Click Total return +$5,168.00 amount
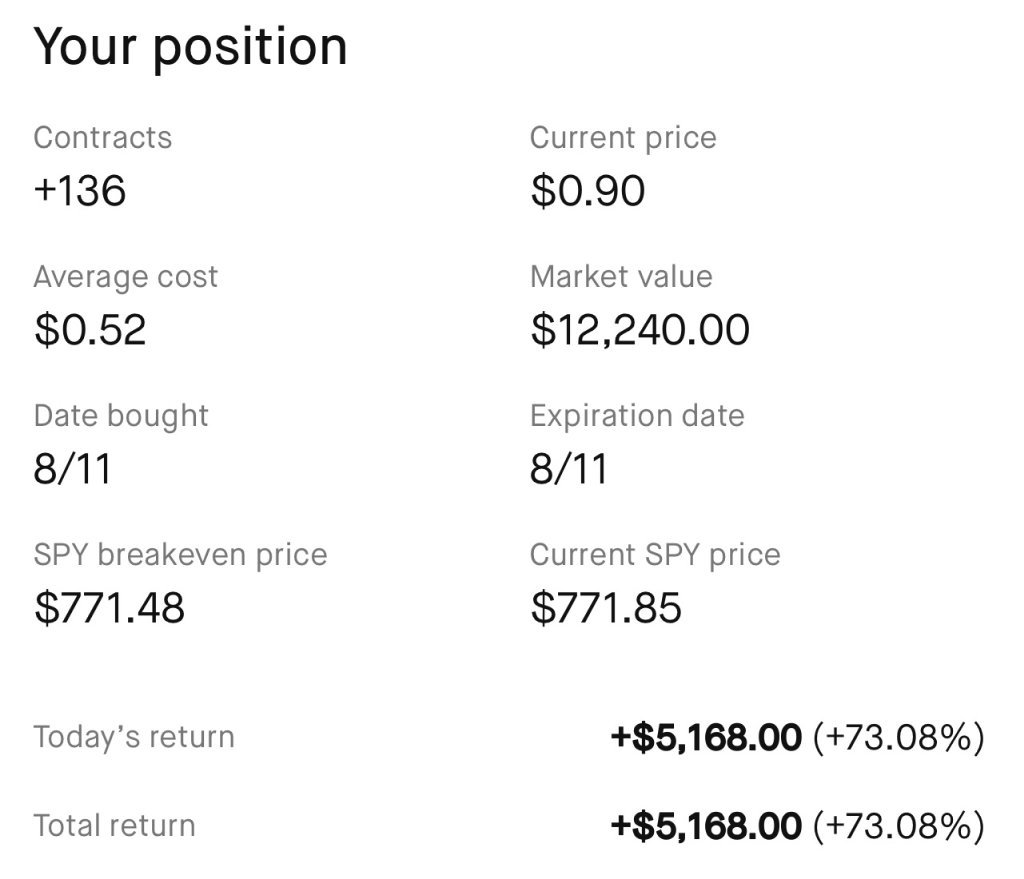 point(706,825)
